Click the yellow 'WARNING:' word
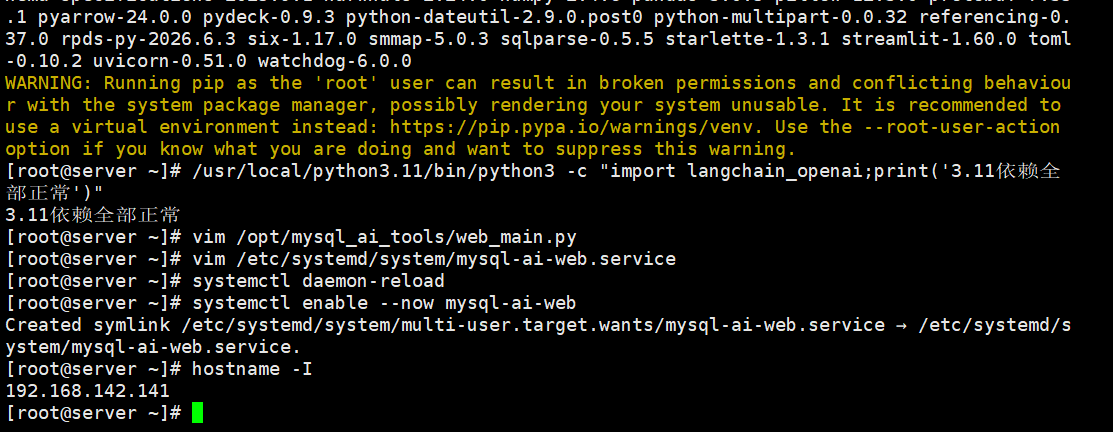Image resolution: width=1113 pixels, height=432 pixels. pos(48,83)
